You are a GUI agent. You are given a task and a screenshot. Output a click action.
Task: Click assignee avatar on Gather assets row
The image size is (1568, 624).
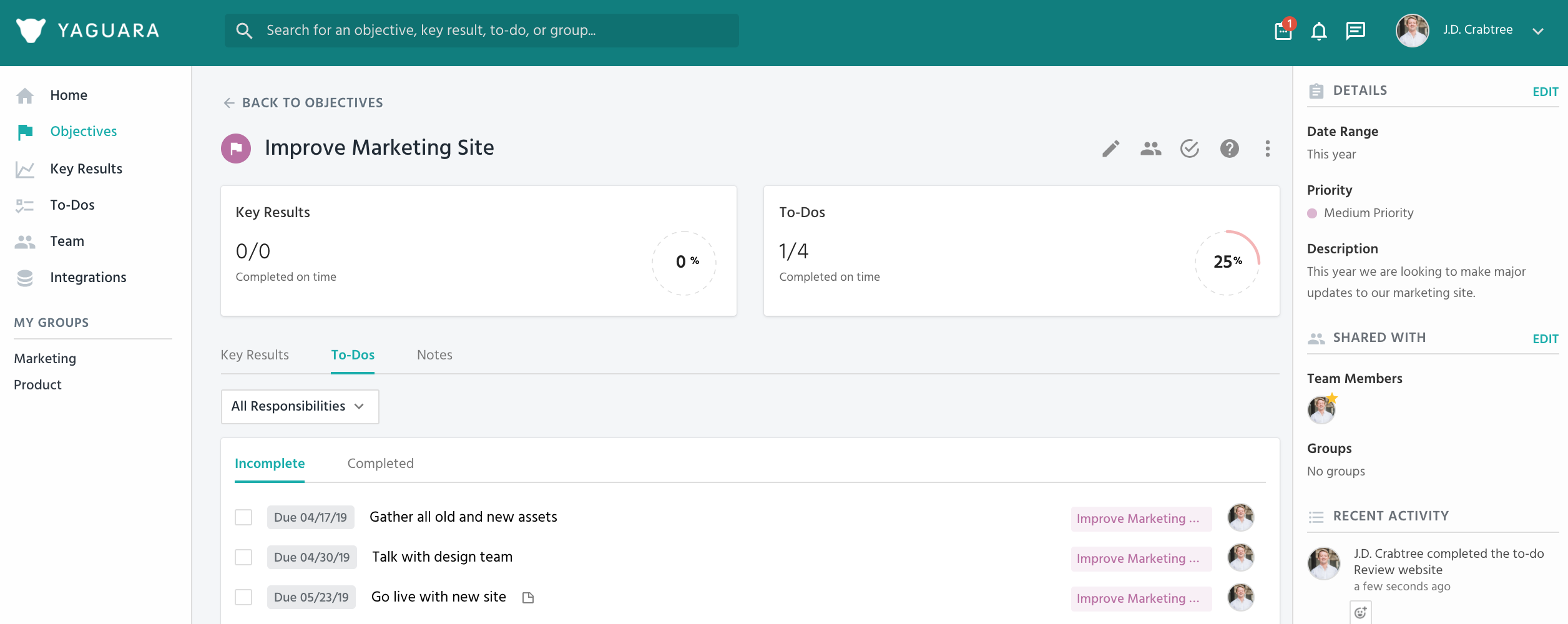point(1241,517)
